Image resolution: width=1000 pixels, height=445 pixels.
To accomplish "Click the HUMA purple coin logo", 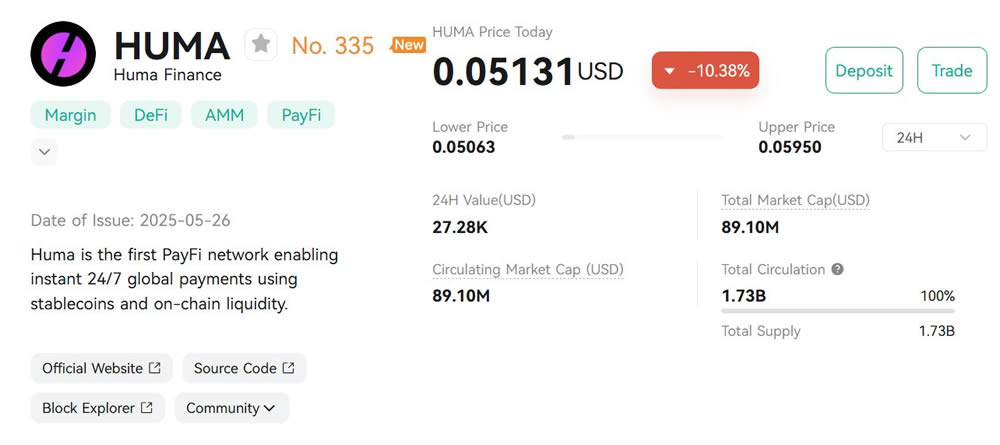I will pos(63,54).
